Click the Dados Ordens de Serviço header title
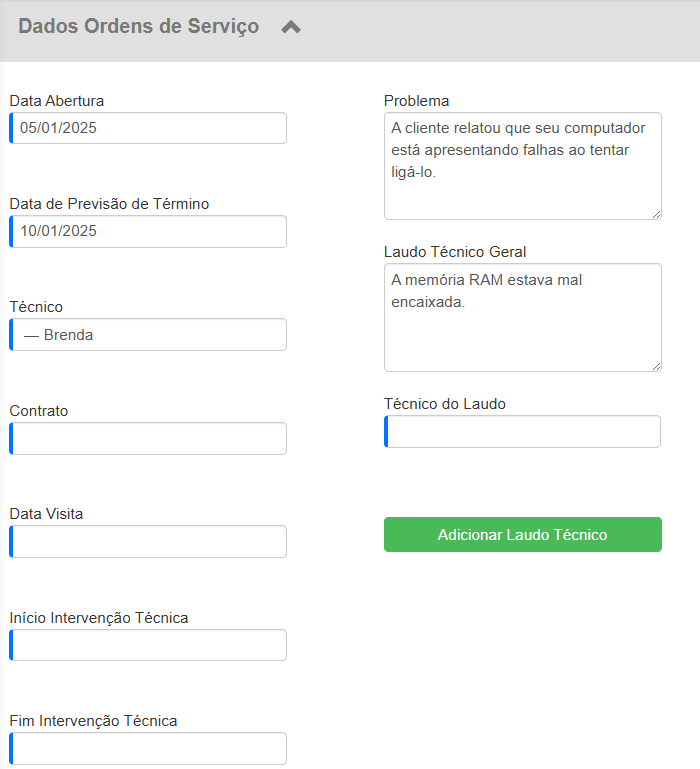Screen dimensions: 700x769 coord(138,27)
